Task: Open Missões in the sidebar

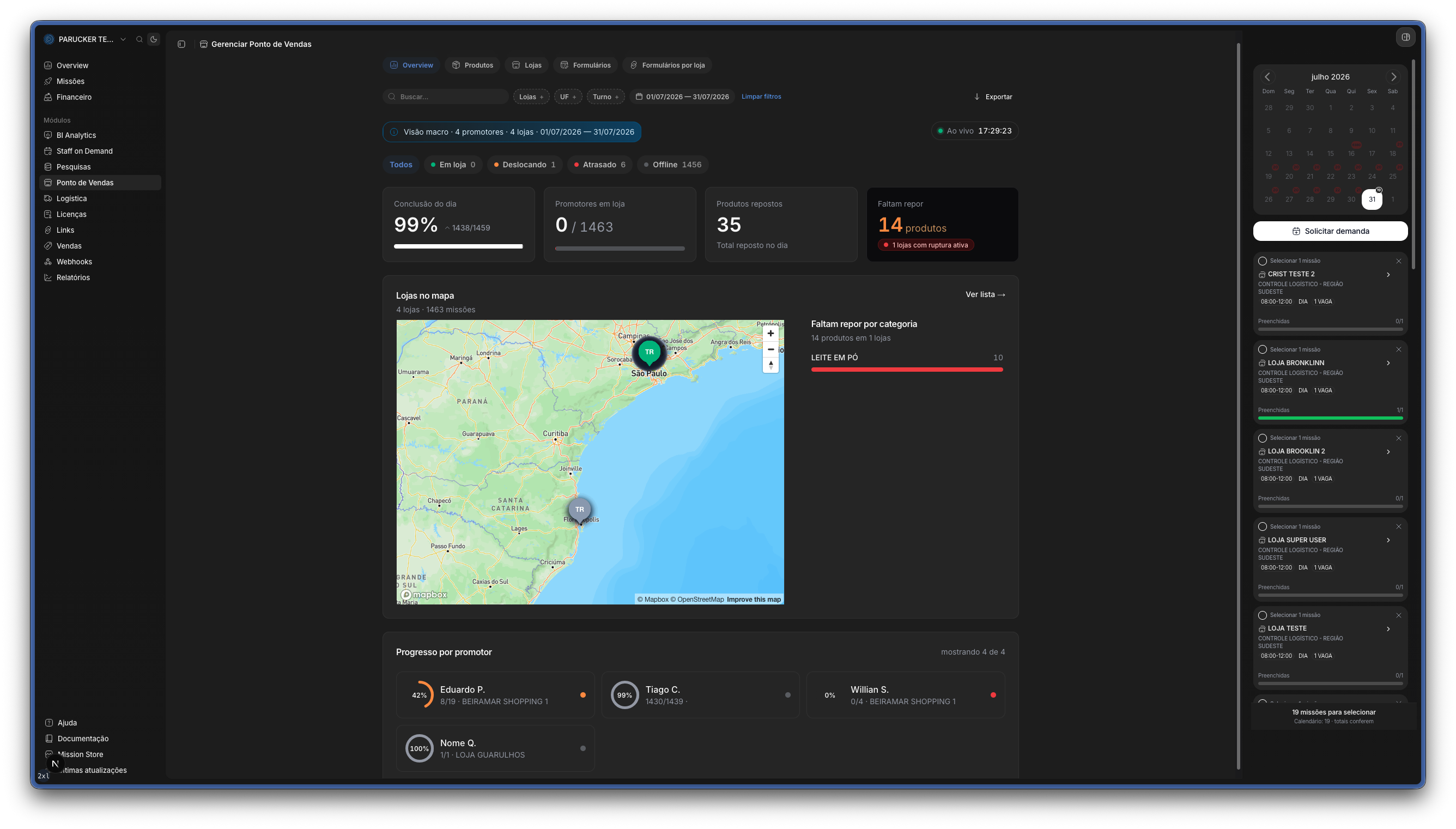Action: pyautogui.click(x=100, y=81)
